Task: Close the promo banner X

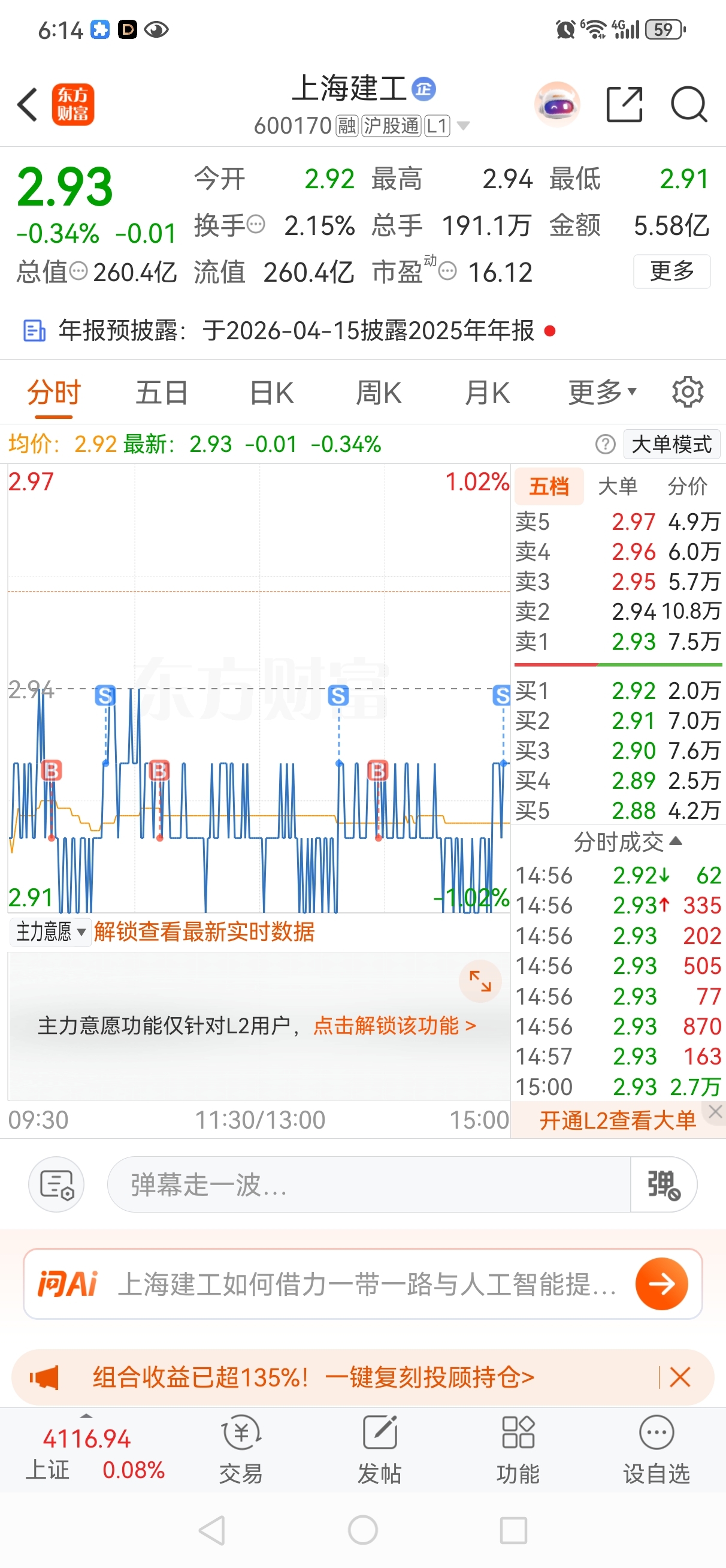Action: point(680,1377)
